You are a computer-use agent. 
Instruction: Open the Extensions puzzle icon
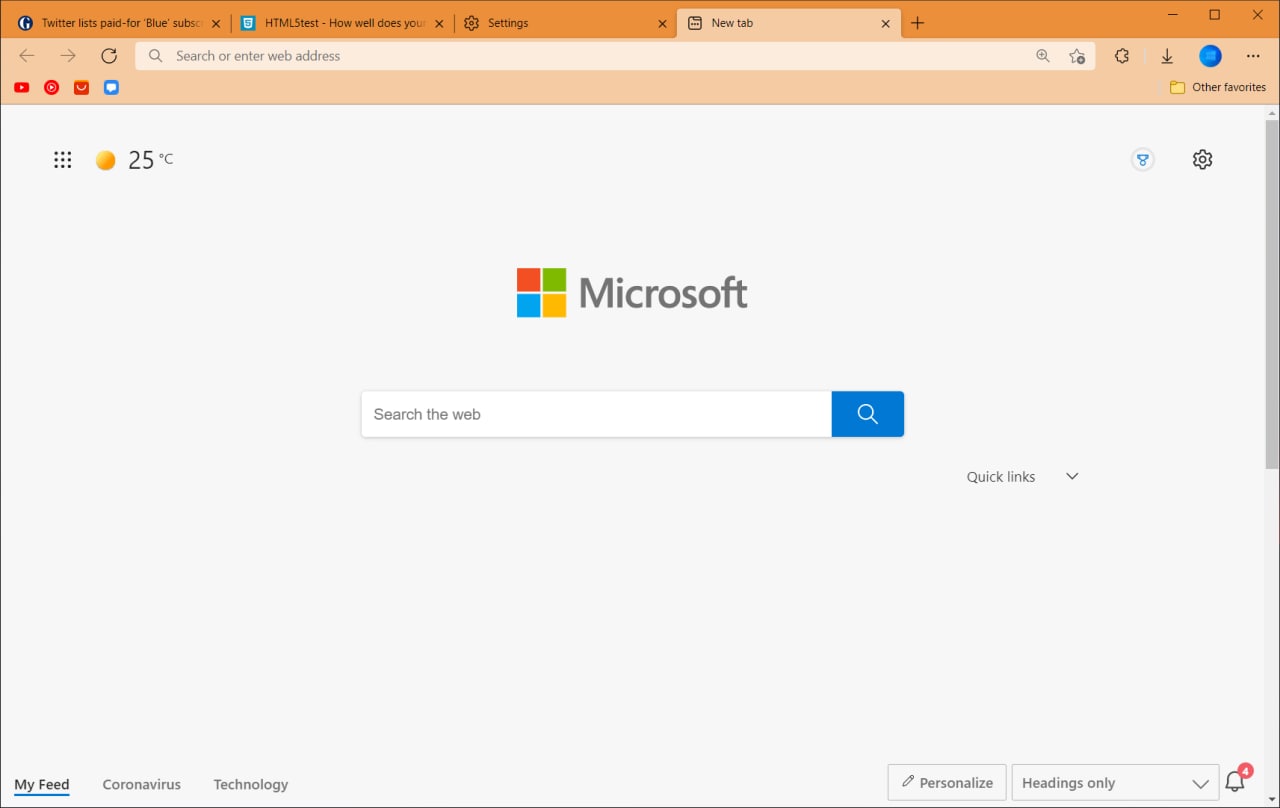click(x=1122, y=56)
